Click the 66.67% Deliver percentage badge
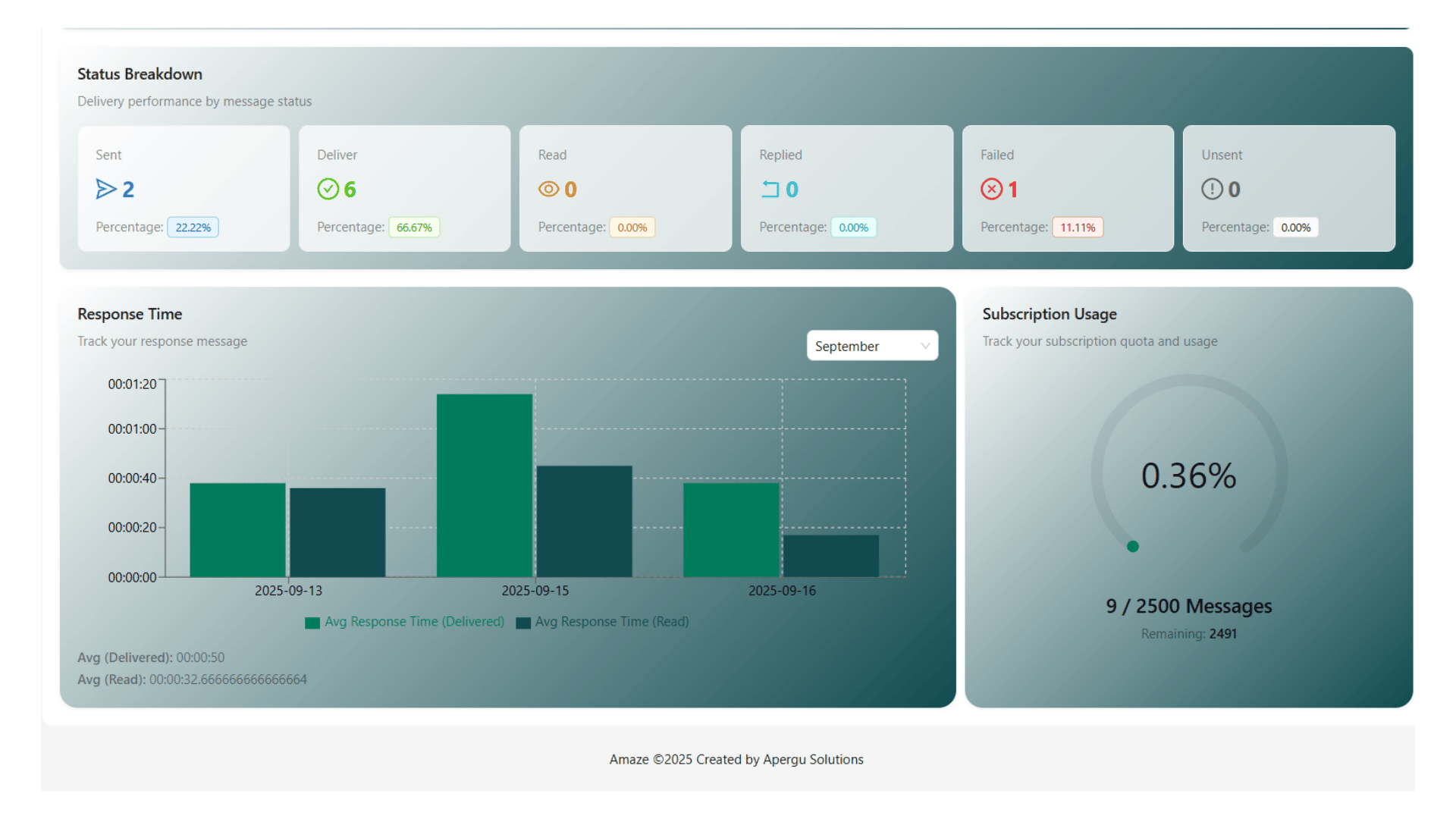Screen dimensions: 1456x819 click(x=414, y=227)
